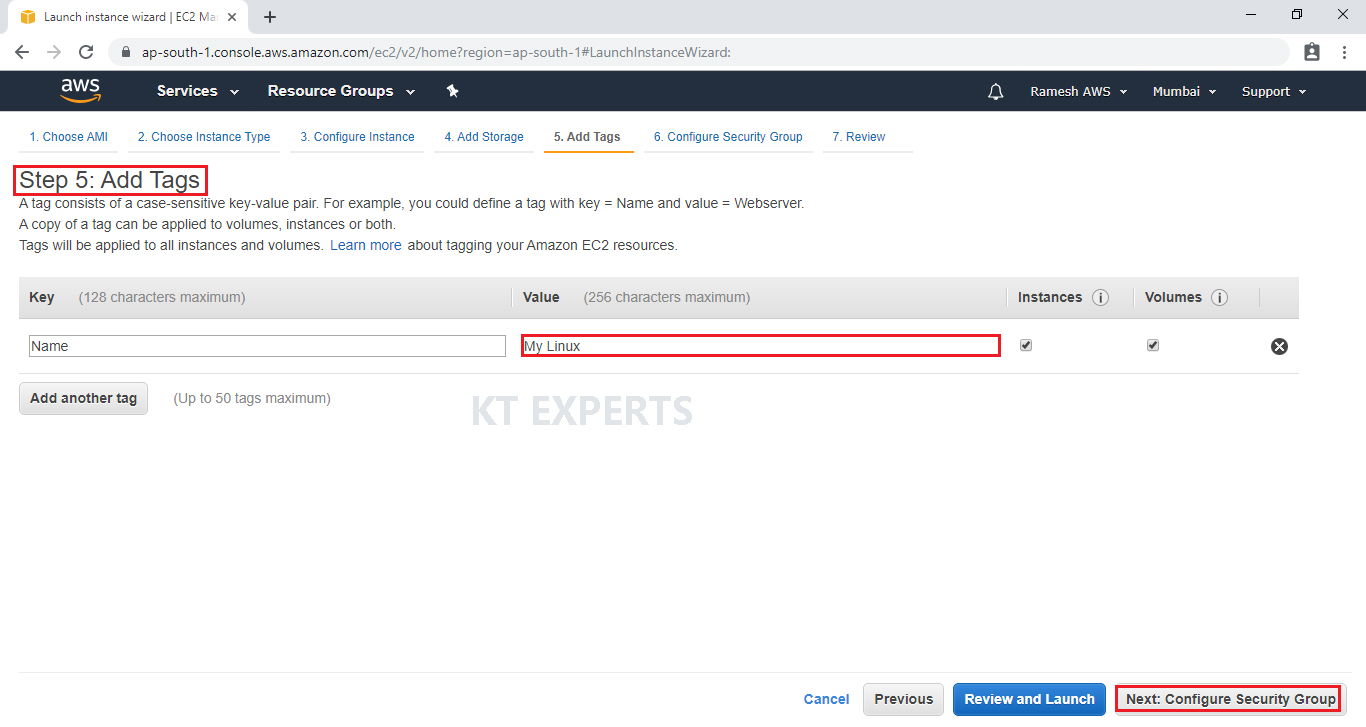1366x727 pixels.
Task: Open the notifications bell icon
Action: pyautogui.click(x=995, y=92)
